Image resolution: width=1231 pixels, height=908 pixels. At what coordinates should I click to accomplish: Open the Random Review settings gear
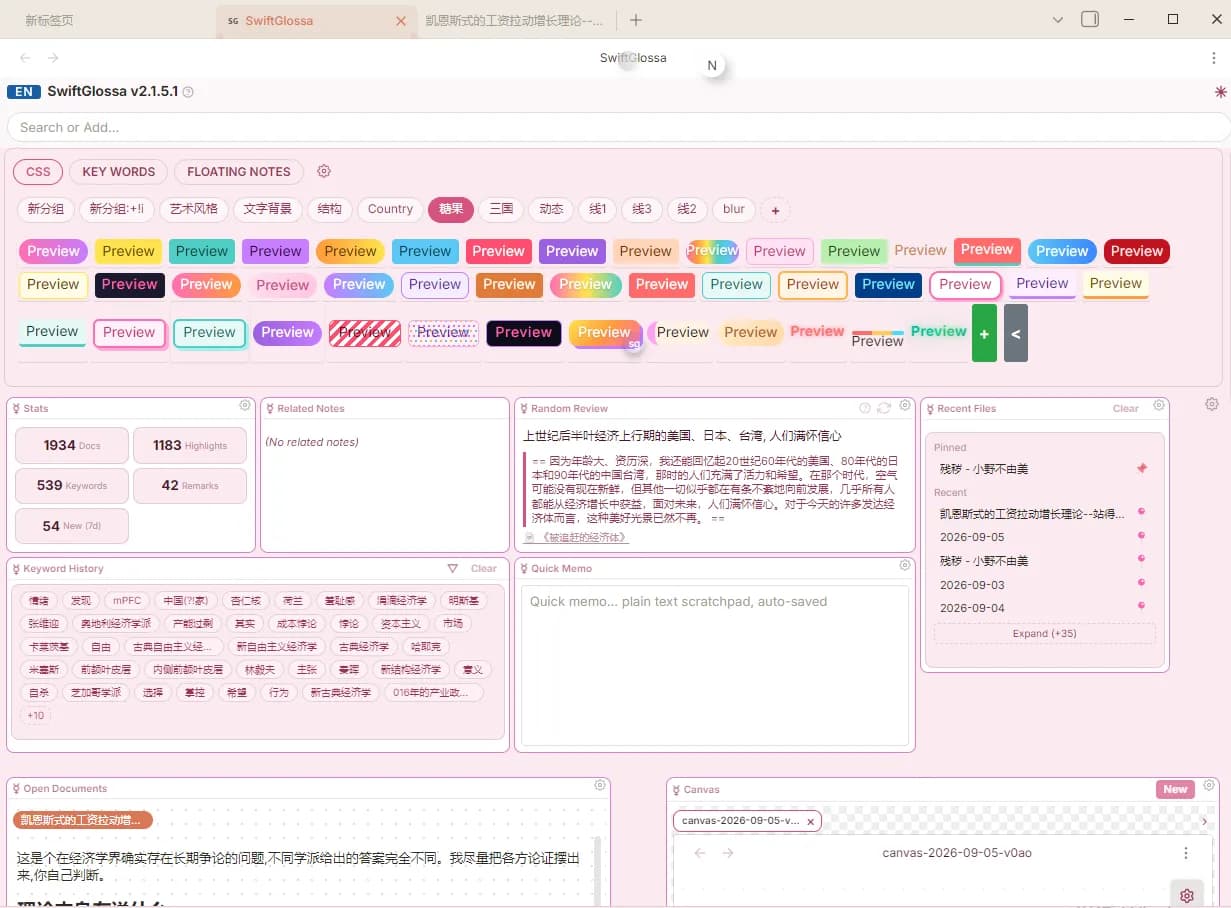pyautogui.click(x=905, y=406)
